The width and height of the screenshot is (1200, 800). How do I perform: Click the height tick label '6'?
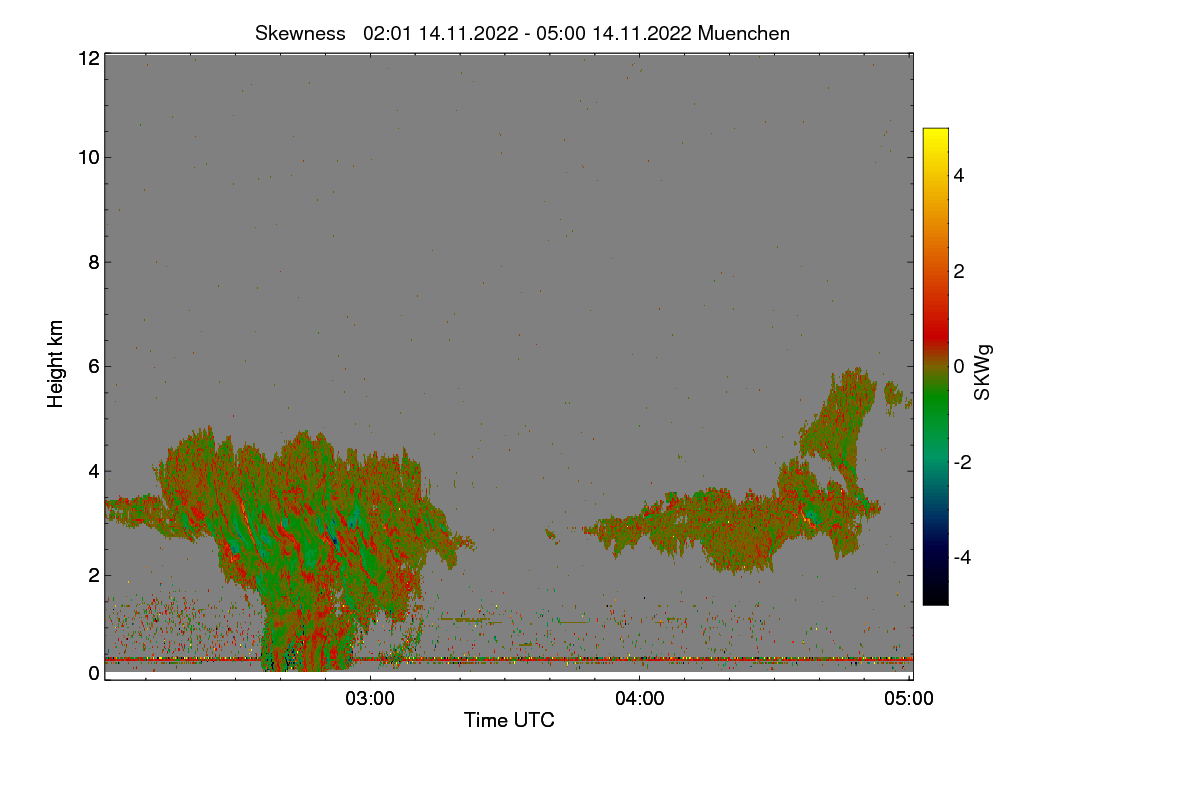pos(93,366)
